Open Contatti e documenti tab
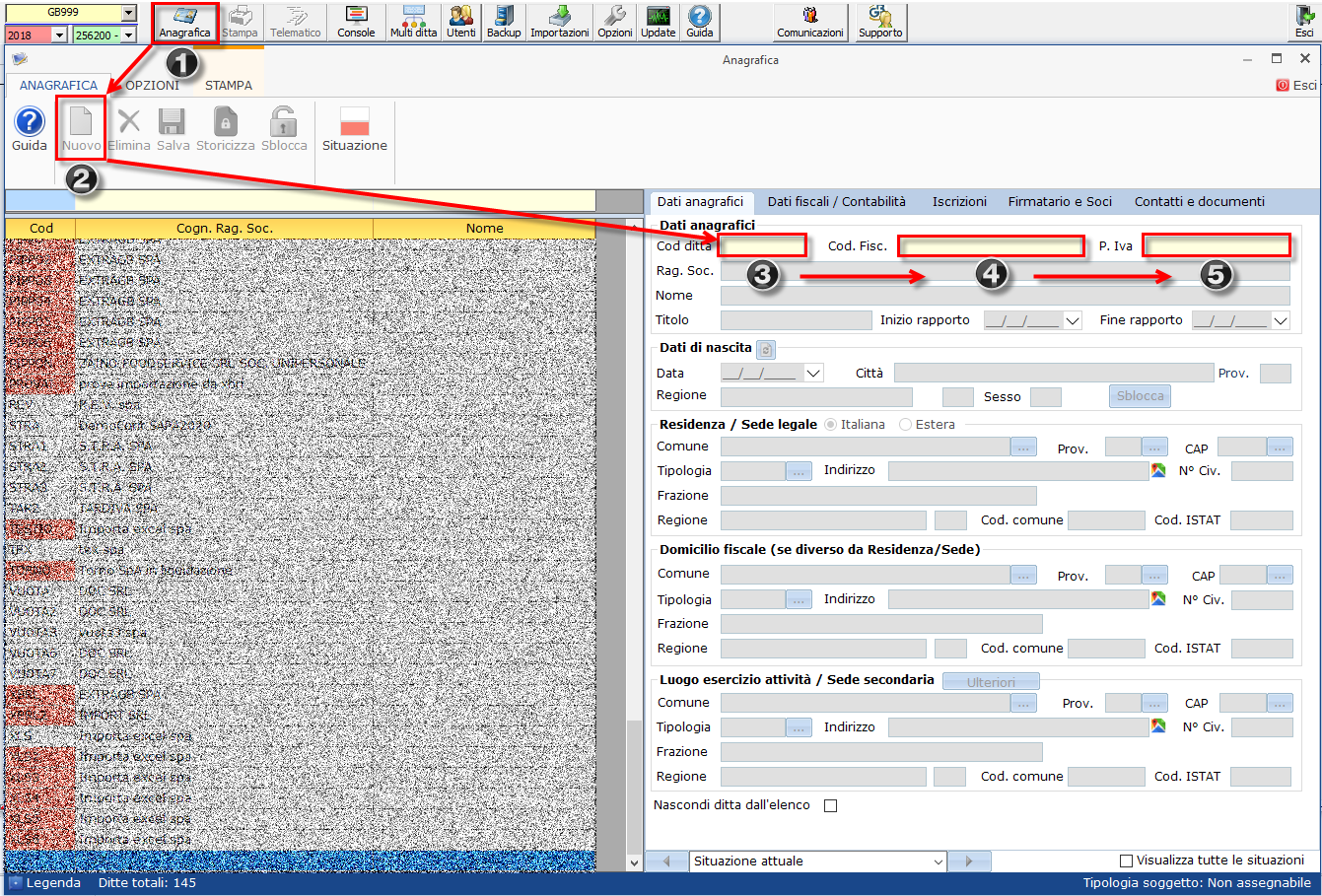This screenshot has height=896, width=1322. [1200, 202]
